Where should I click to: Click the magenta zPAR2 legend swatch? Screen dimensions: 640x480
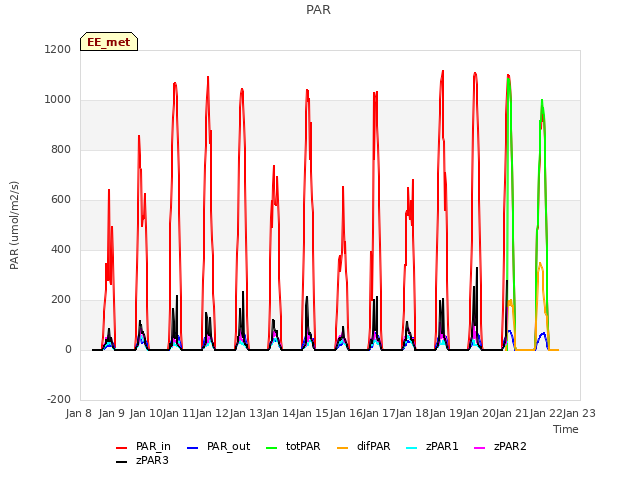[x=480, y=448]
